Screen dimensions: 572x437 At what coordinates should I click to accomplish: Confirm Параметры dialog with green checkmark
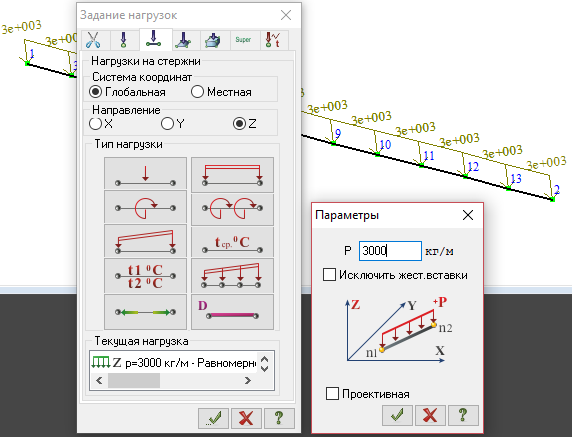pos(397,415)
